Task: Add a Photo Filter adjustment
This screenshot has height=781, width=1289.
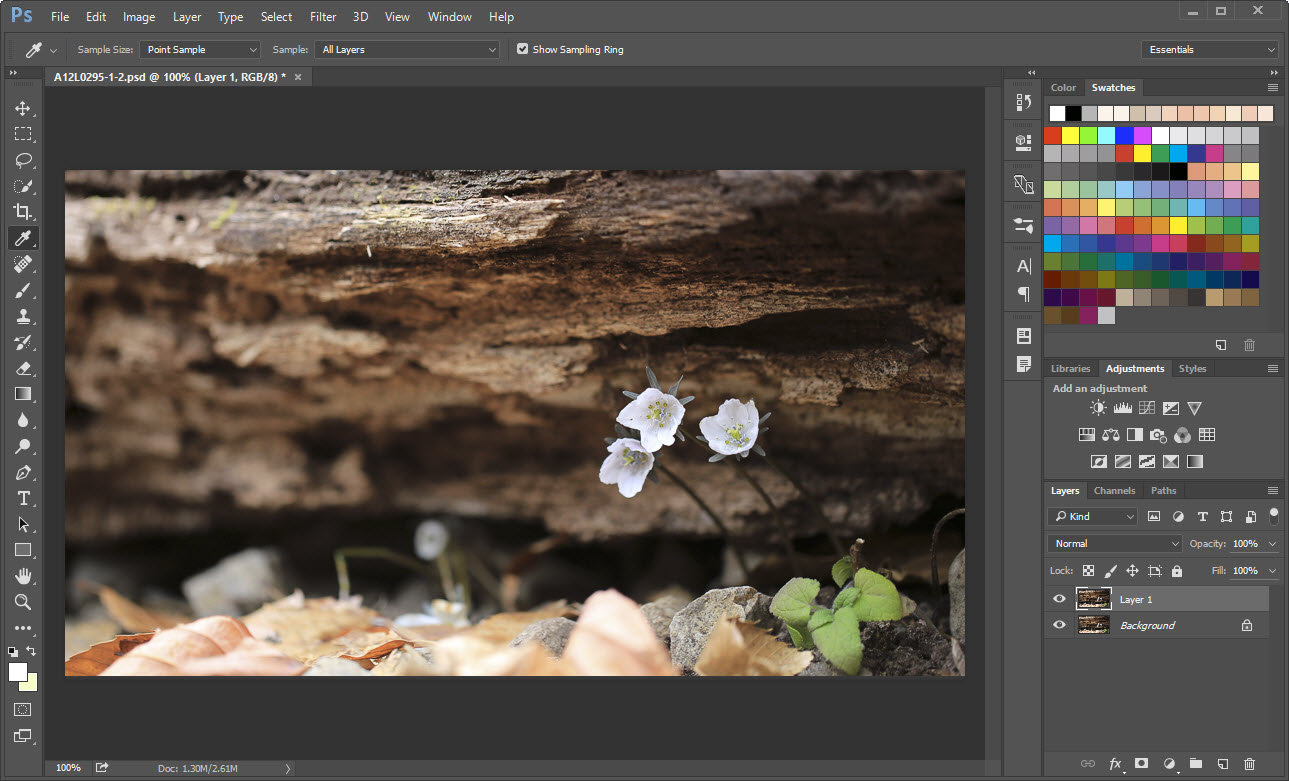Action: [x=1159, y=435]
